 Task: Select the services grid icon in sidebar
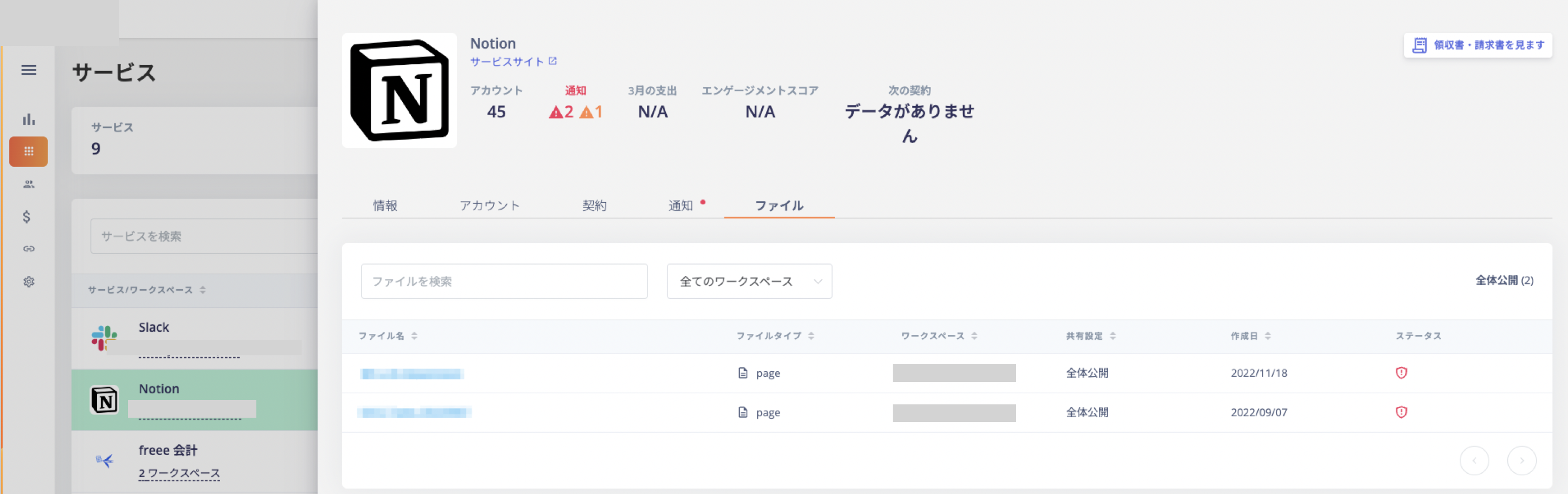(29, 151)
